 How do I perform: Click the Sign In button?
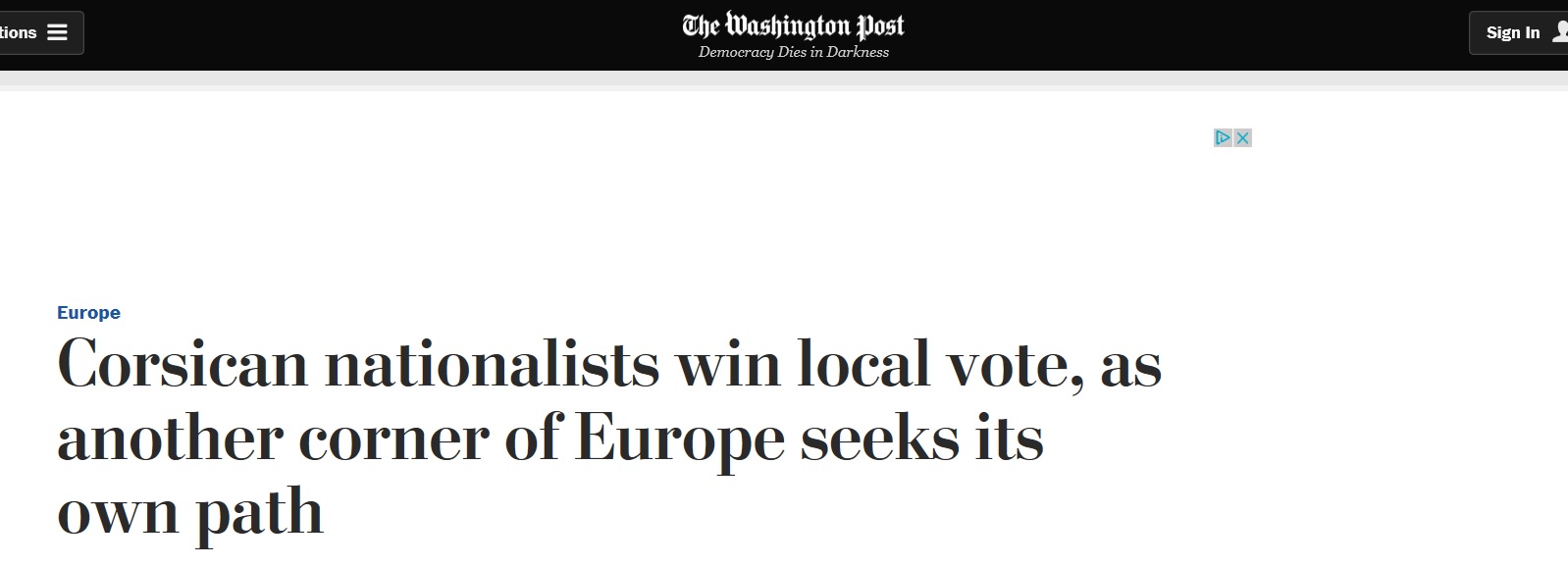pyautogui.click(x=1511, y=32)
